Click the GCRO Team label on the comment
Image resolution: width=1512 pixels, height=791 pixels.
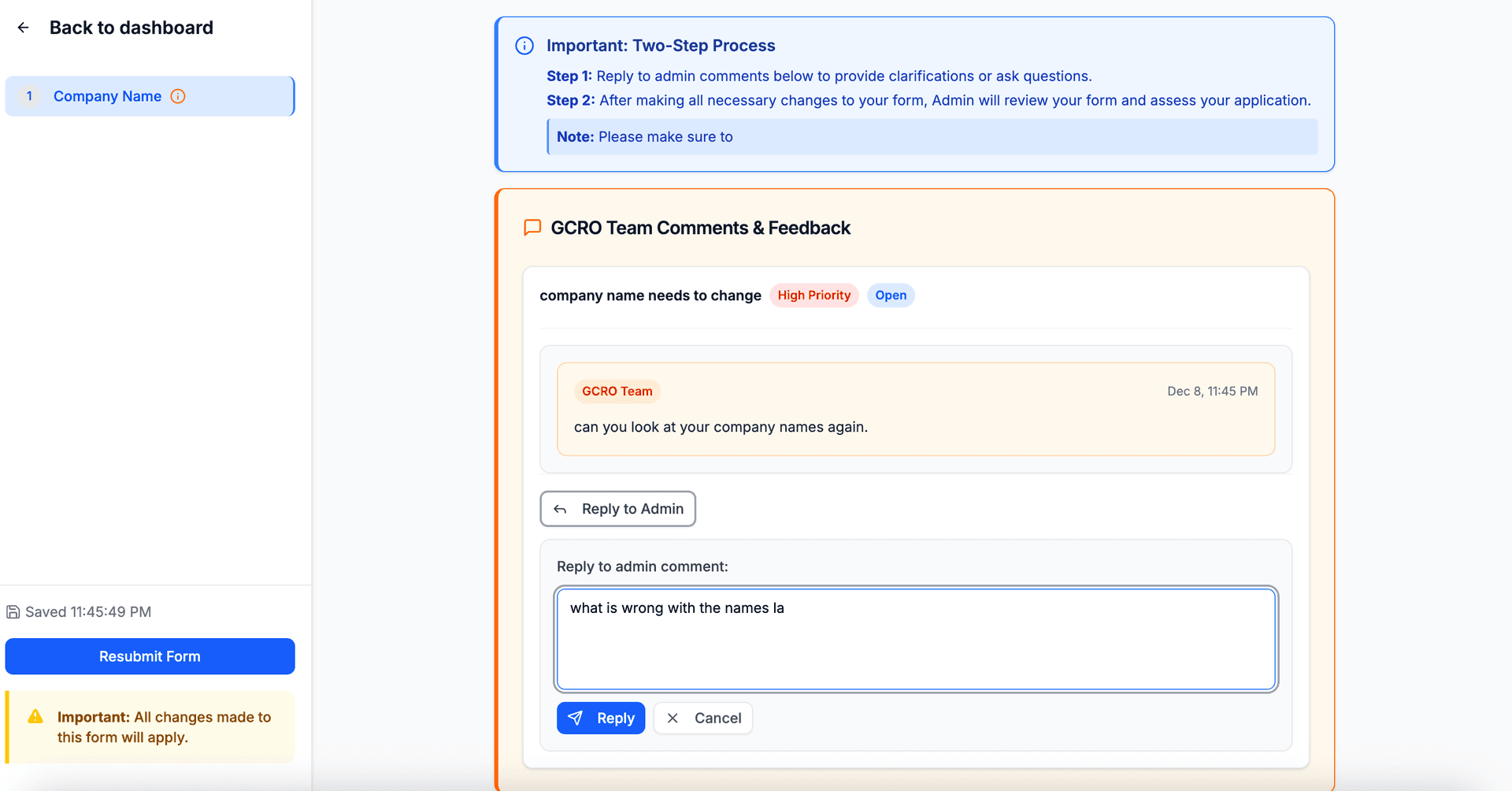point(617,391)
